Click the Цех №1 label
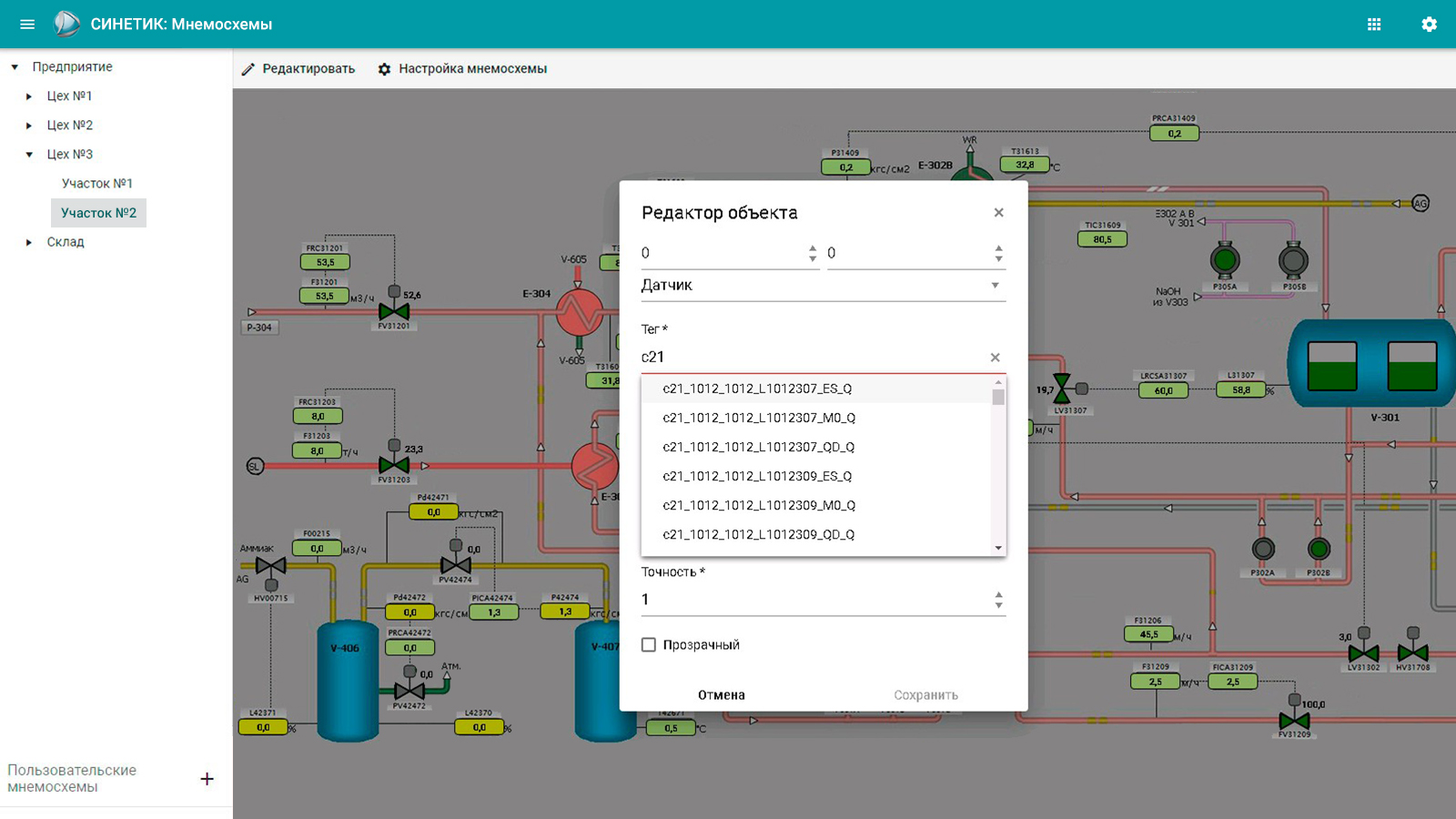1456x819 pixels. (x=69, y=96)
